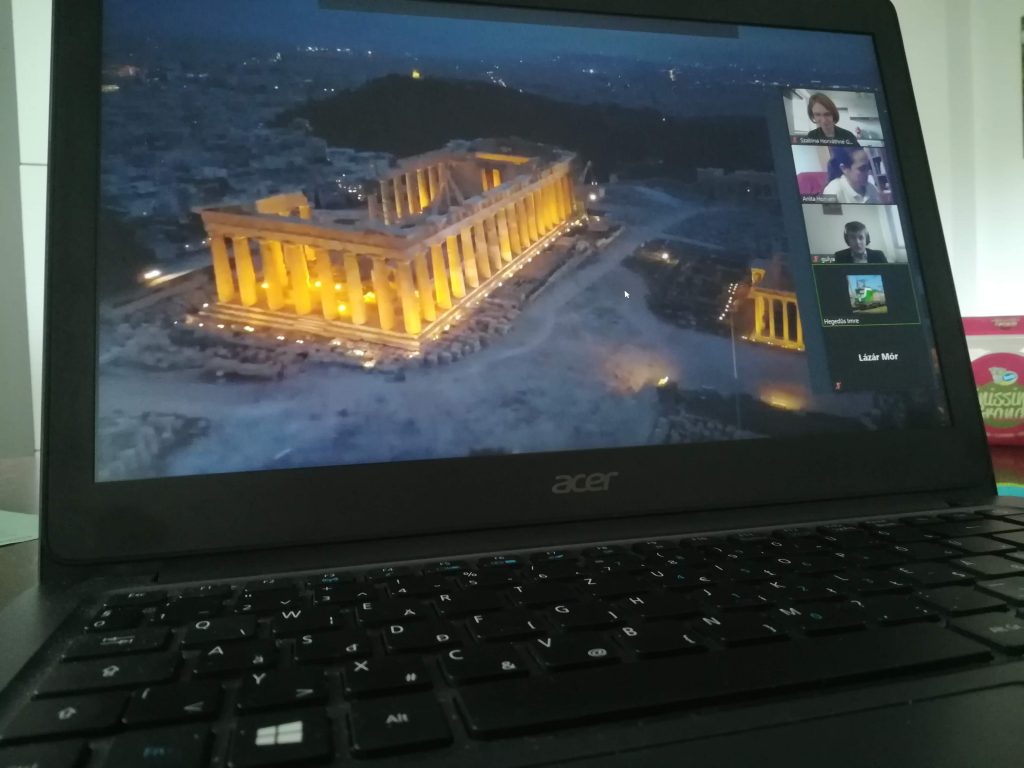Screen dimensions: 1024x768
Task: Click the Lázár Mór name text
Action: 879,356
